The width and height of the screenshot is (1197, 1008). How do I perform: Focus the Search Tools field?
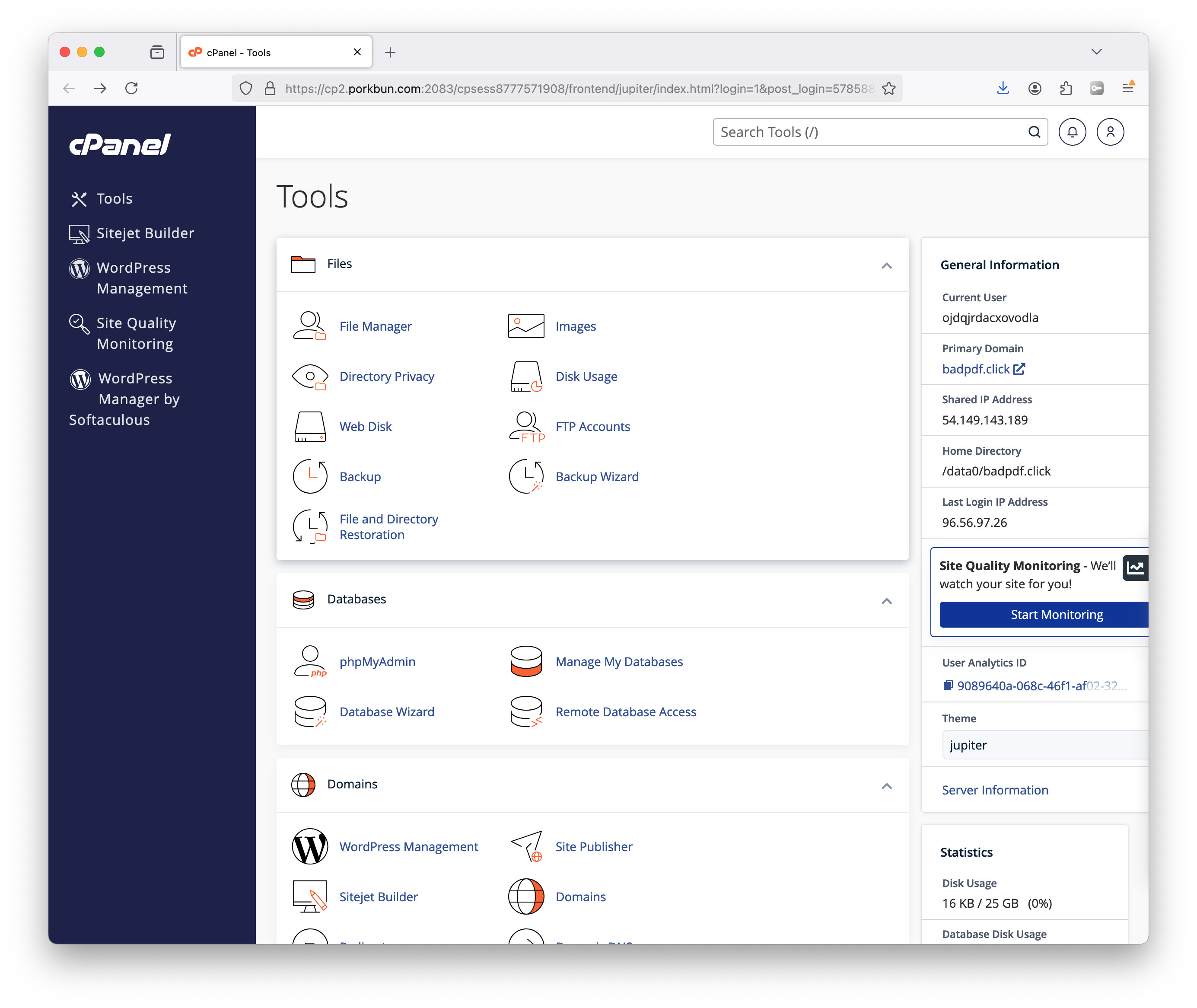point(869,132)
